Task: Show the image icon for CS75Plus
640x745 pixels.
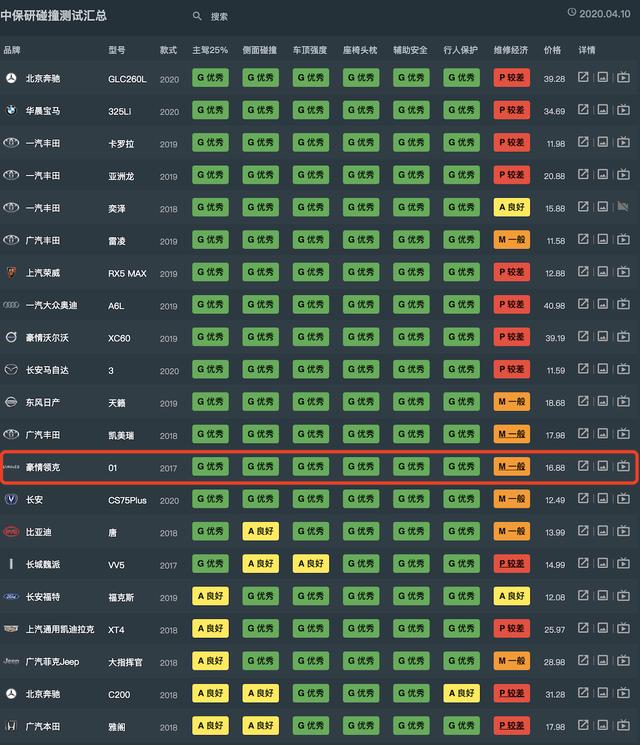Action: (602, 498)
